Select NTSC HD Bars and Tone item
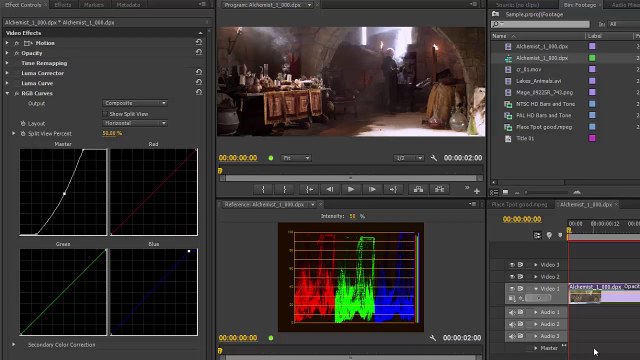The height and width of the screenshot is (360, 640). (x=545, y=104)
